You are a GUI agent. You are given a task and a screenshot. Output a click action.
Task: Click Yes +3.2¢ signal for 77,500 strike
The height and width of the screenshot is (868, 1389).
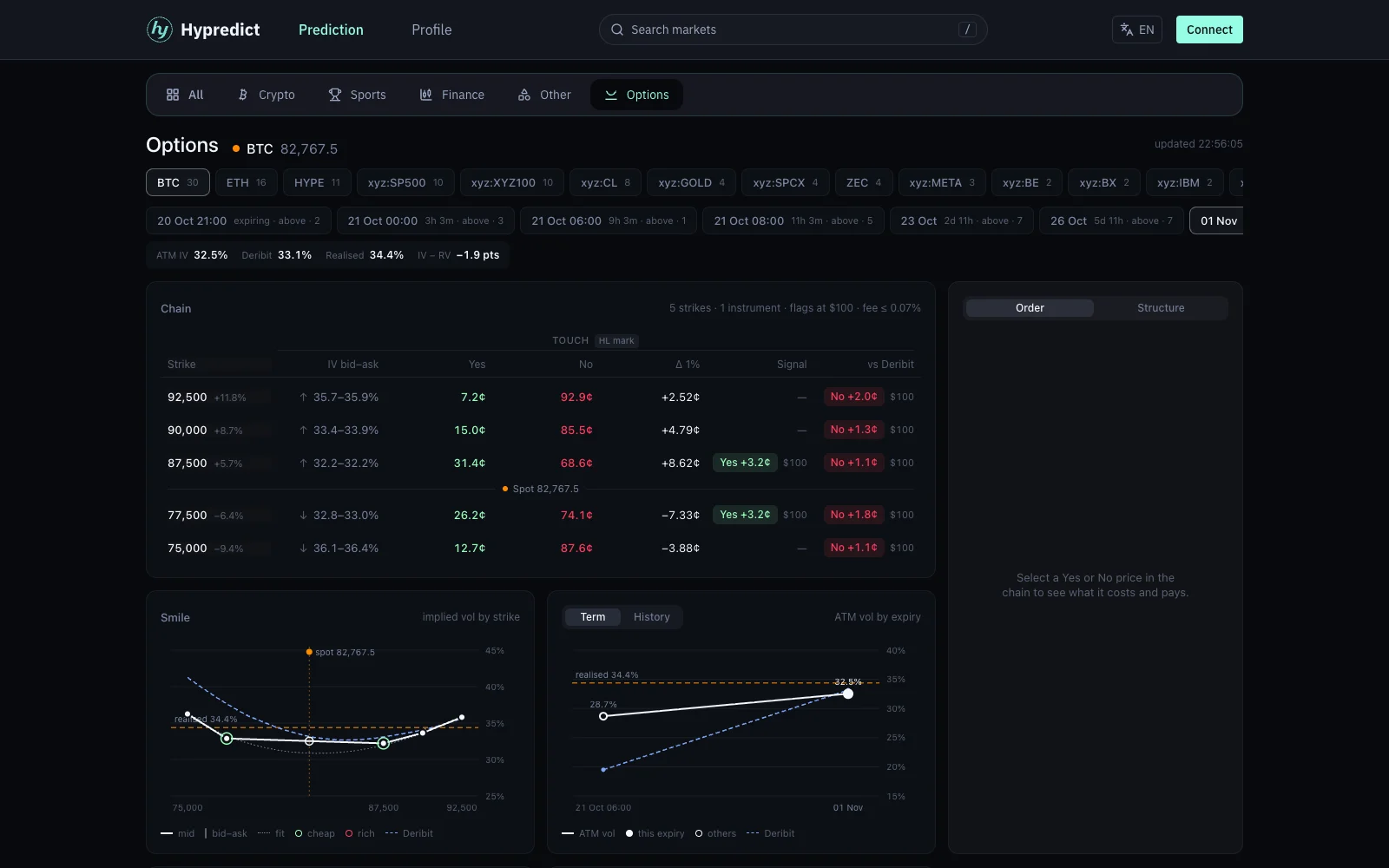(745, 515)
